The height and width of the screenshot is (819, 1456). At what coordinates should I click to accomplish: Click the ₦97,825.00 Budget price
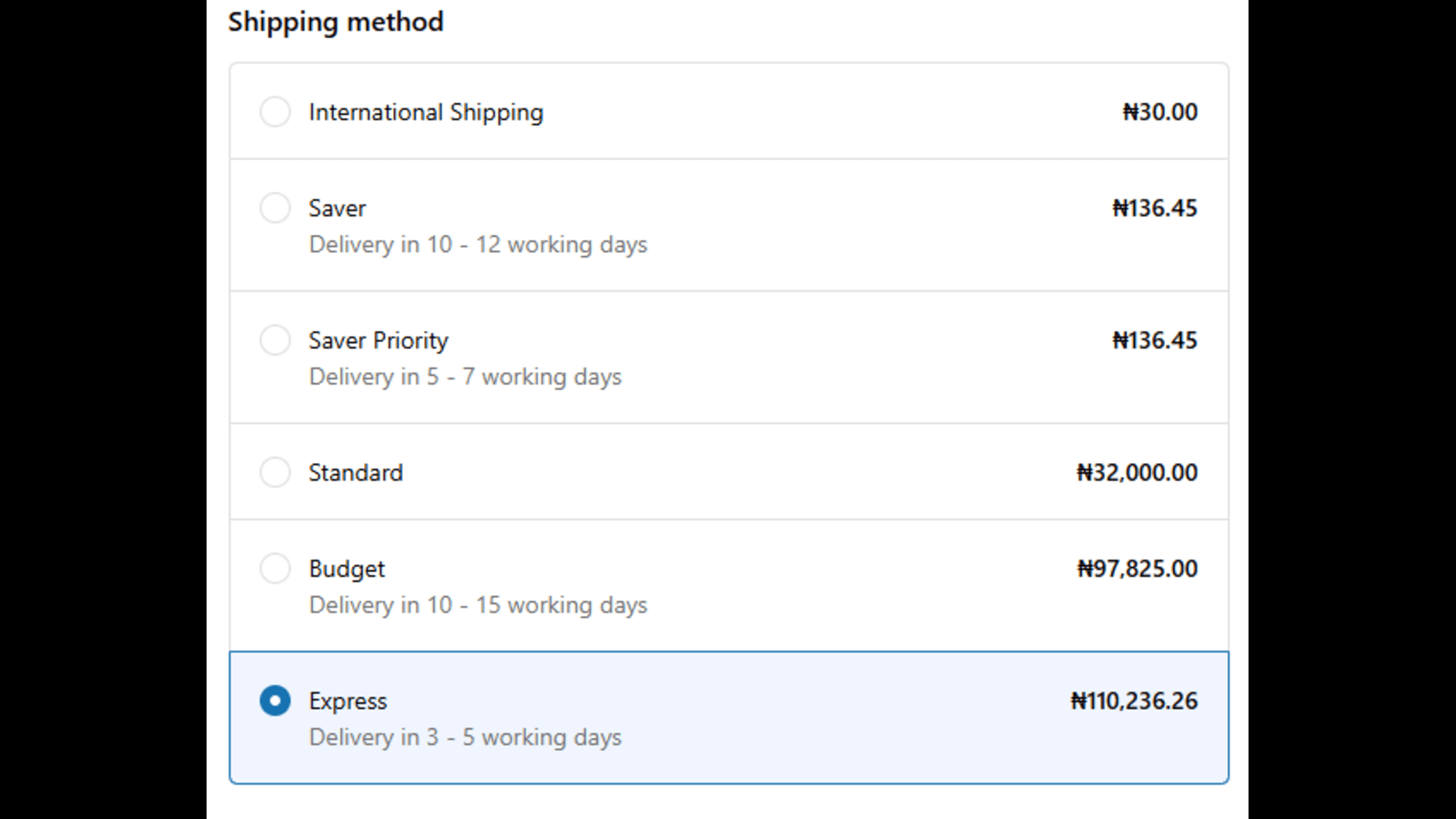1137,569
